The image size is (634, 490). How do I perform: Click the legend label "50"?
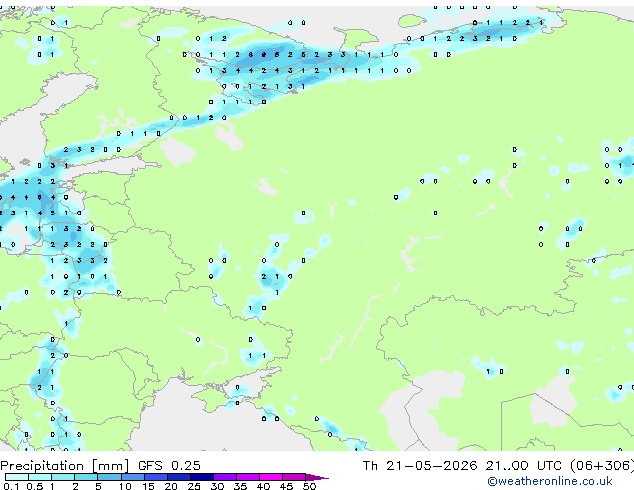pos(309,486)
